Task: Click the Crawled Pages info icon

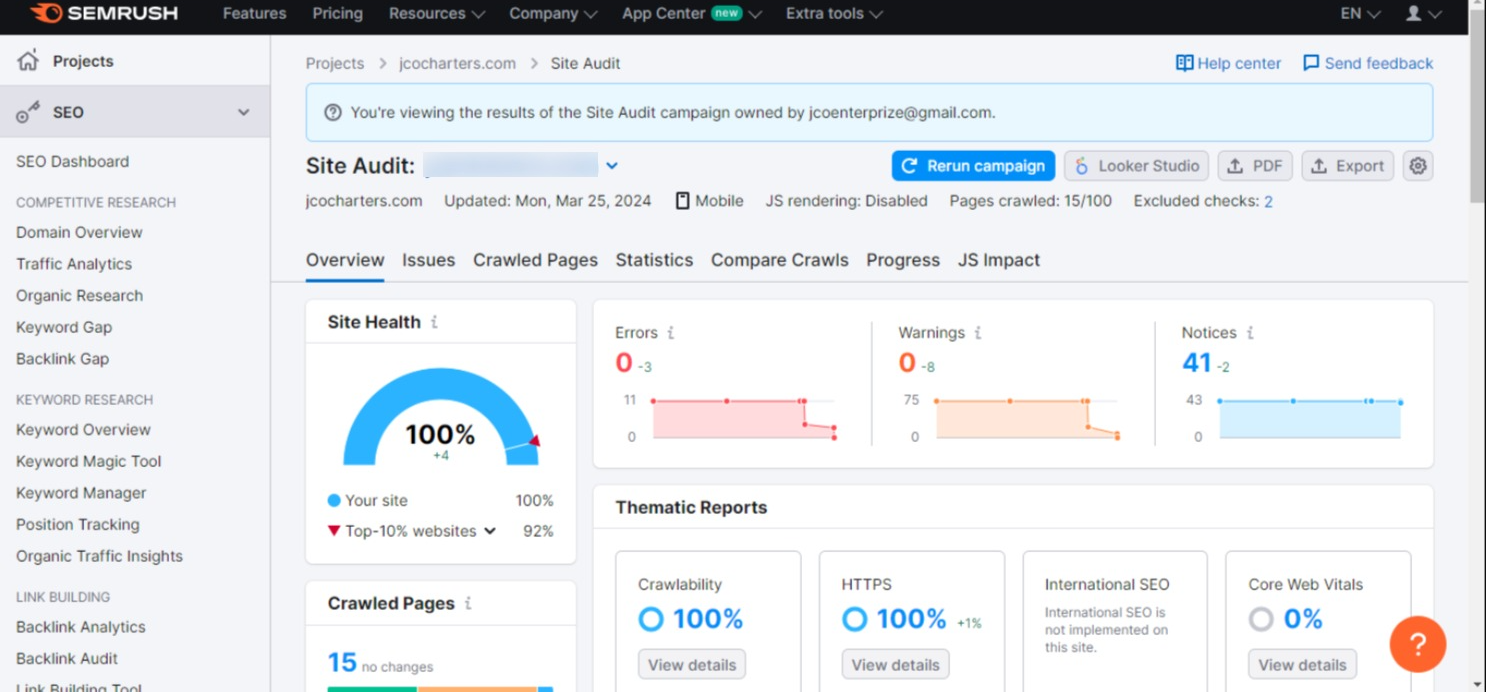Action: click(468, 603)
